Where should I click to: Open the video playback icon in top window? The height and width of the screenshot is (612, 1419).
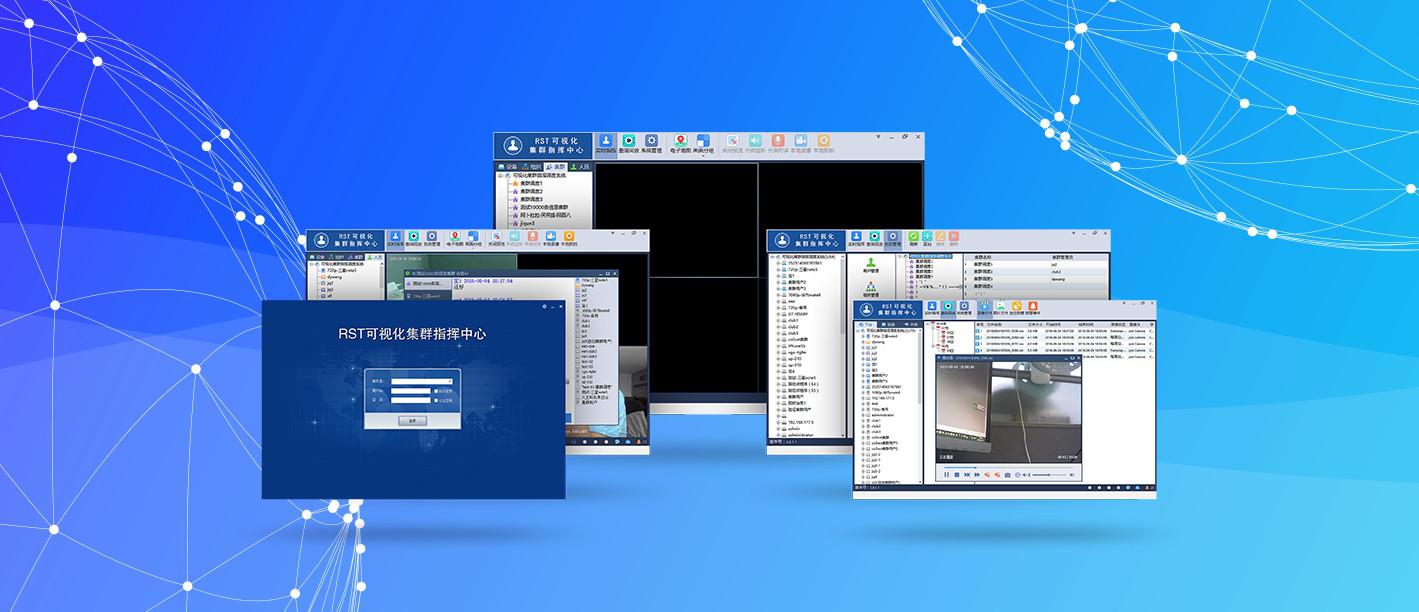[x=629, y=143]
